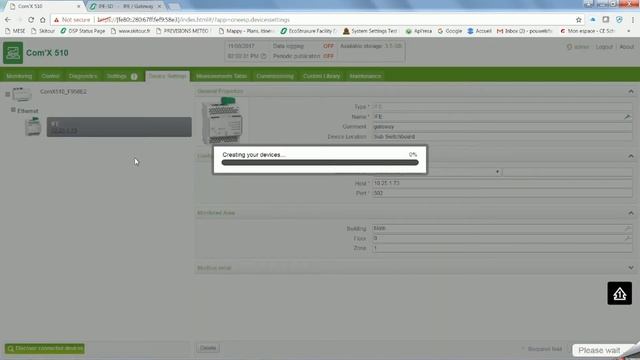Click into the Comment input field

point(502,127)
